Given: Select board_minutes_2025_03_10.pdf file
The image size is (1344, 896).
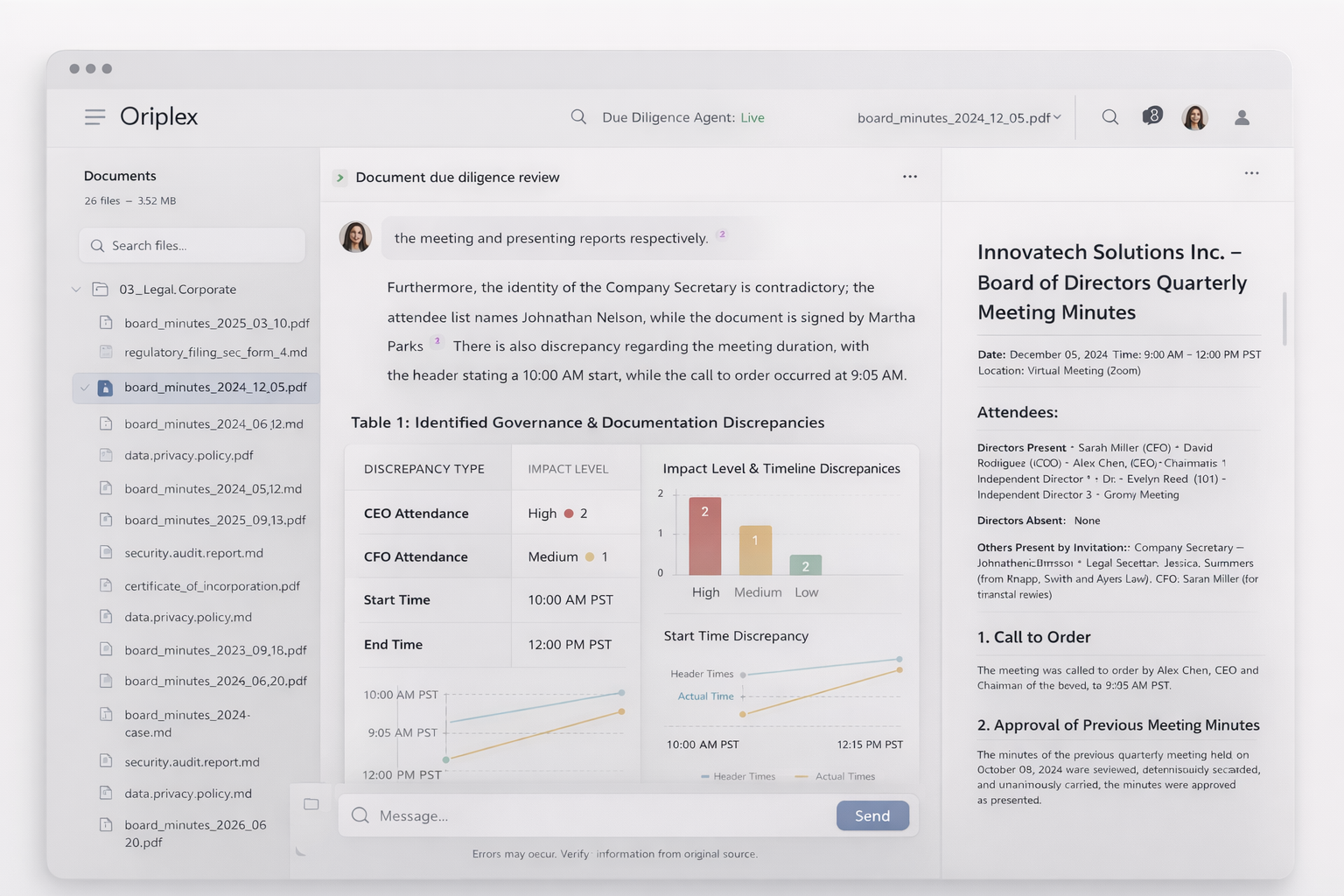Looking at the screenshot, I should pos(216,323).
